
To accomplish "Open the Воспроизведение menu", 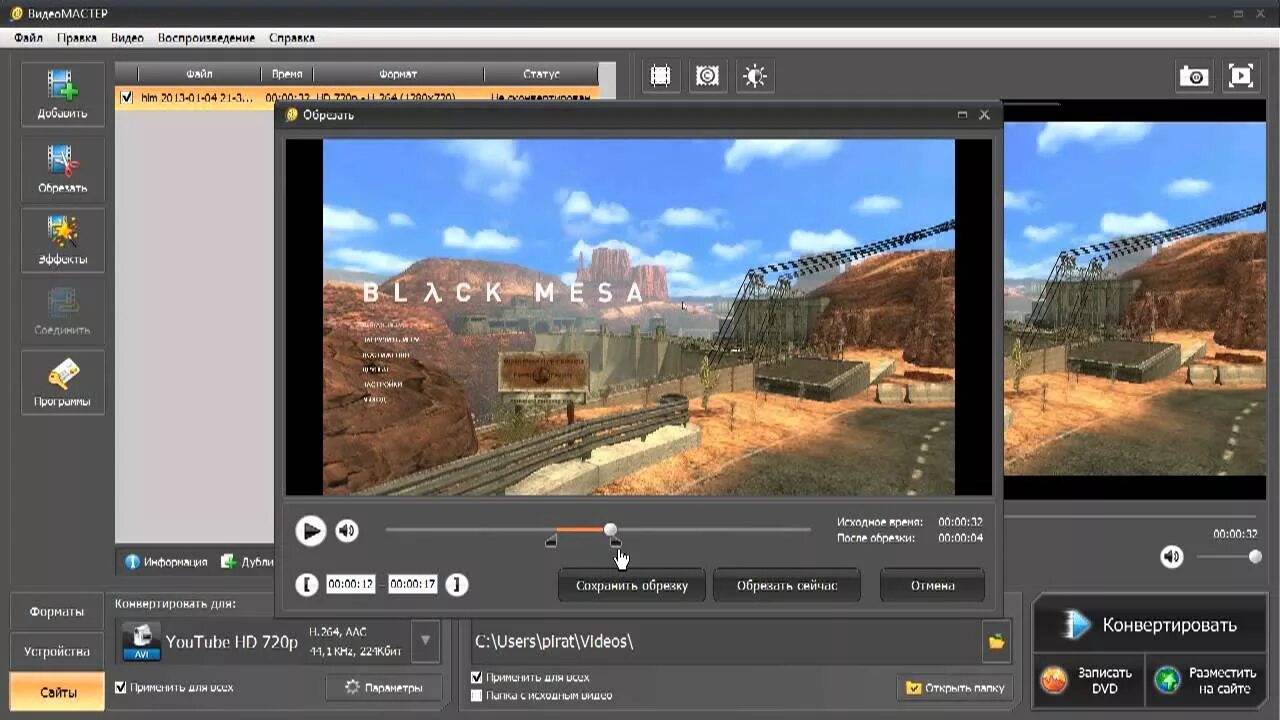I will 206,38.
